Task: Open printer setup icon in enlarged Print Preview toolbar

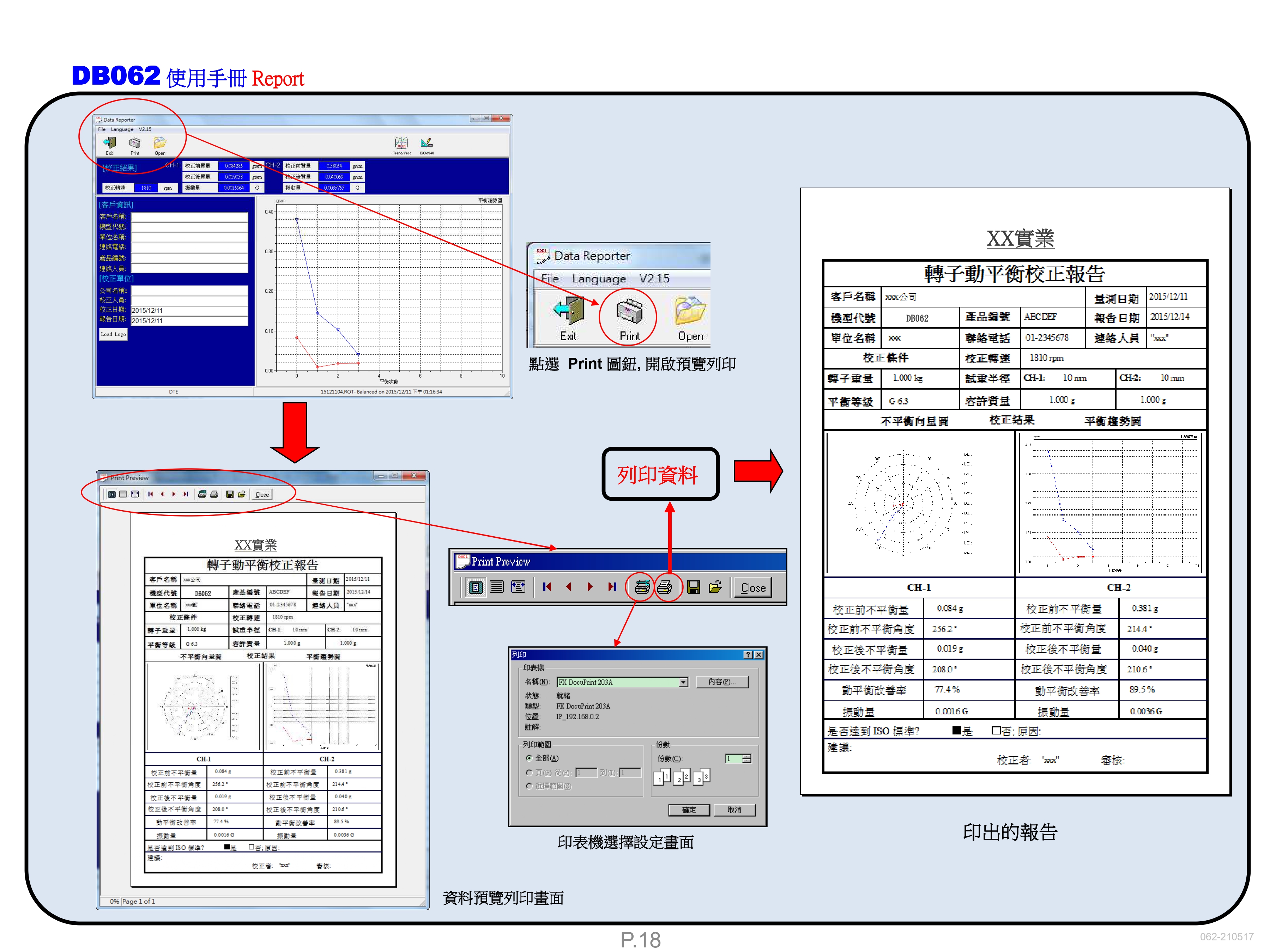Action: coord(642,587)
